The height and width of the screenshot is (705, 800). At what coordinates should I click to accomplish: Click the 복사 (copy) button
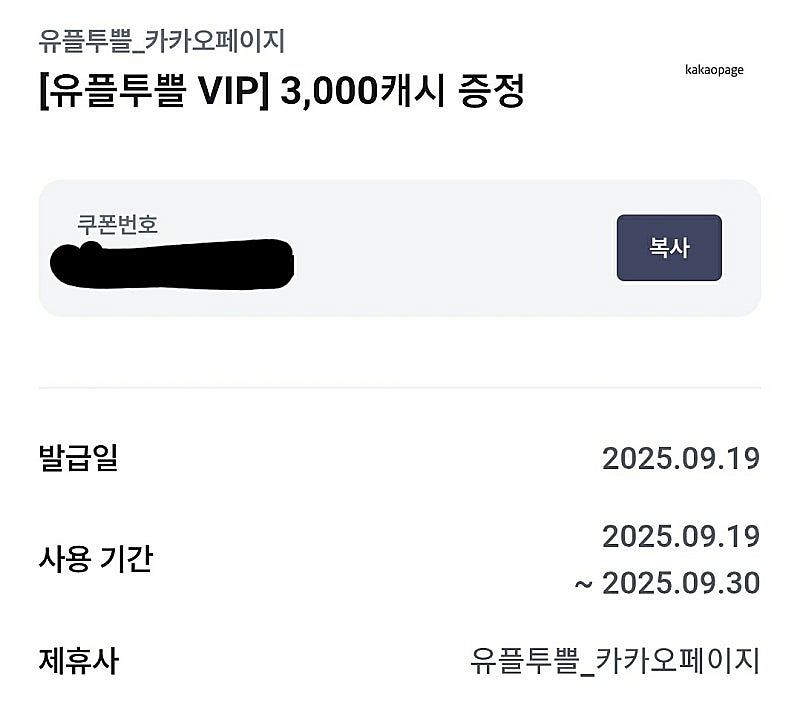click(669, 248)
